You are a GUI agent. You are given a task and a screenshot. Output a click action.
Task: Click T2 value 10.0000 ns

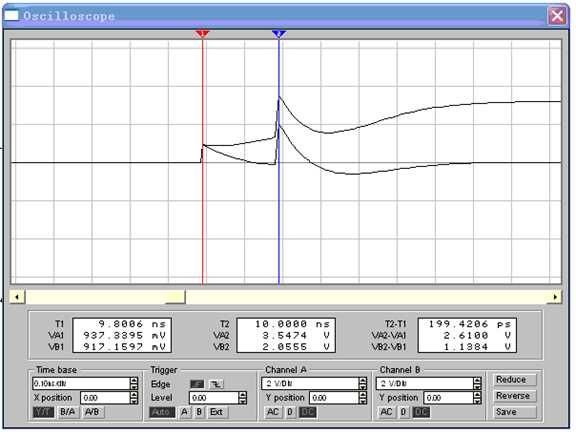(x=292, y=324)
